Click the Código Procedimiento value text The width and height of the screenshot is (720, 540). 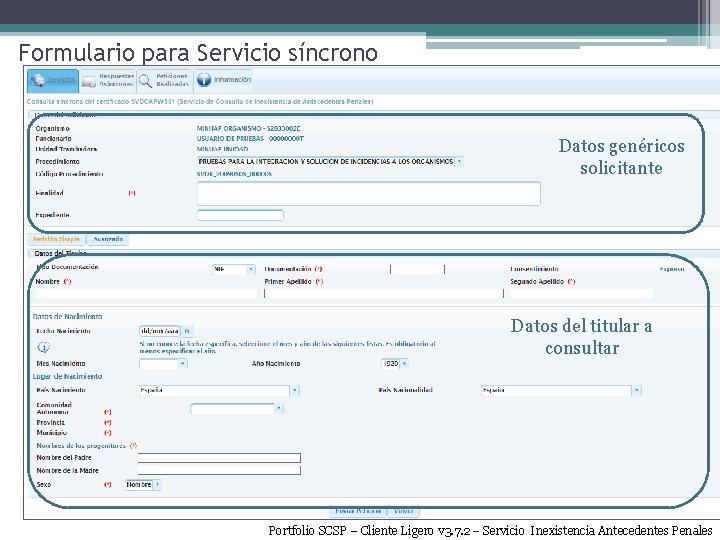tap(234, 174)
